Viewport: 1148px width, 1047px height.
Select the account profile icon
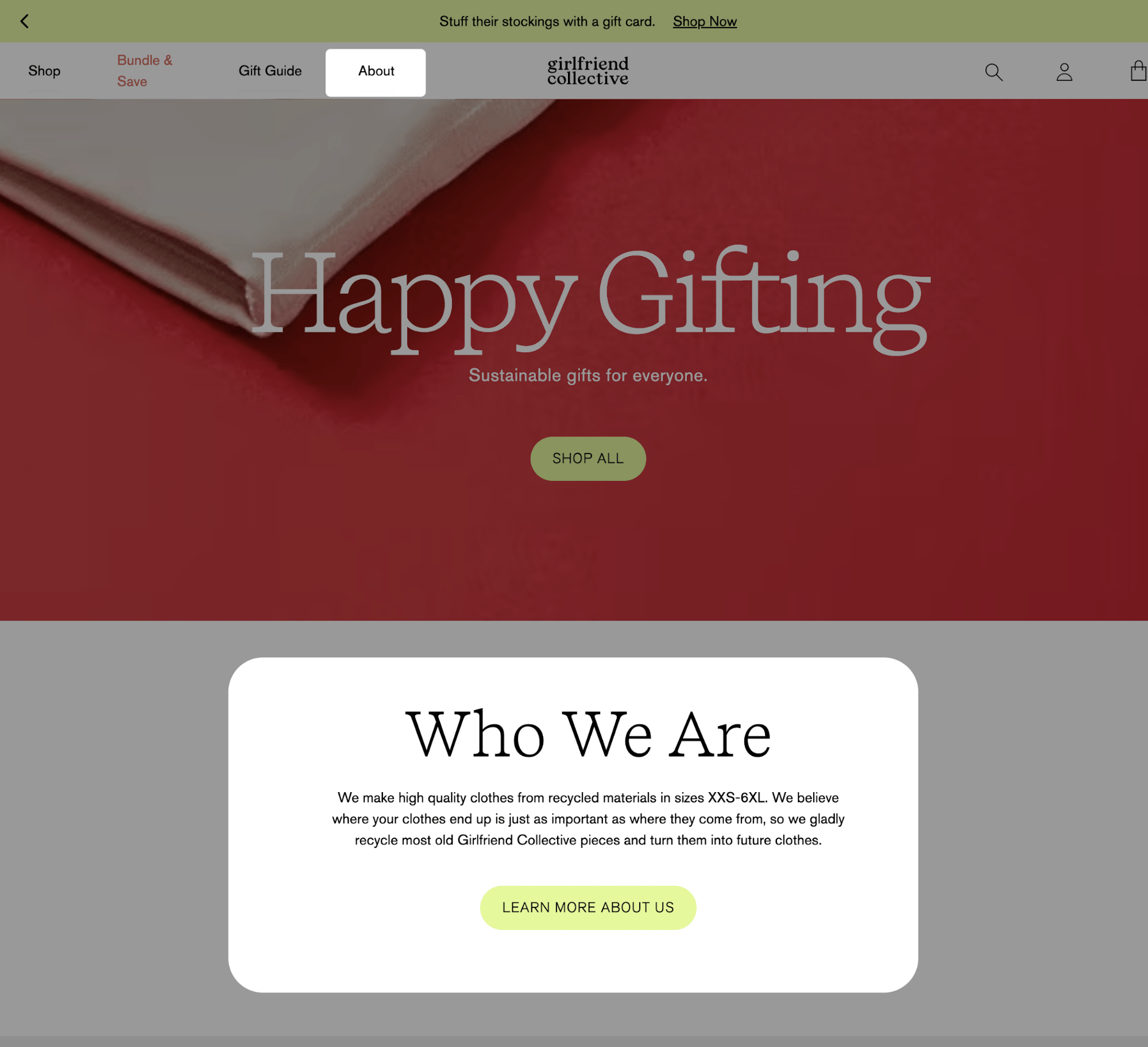(x=1065, y=71)
